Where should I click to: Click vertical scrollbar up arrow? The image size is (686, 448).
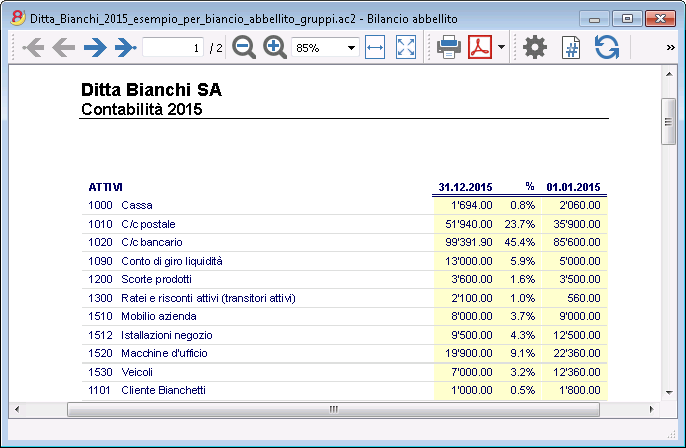pyautogui.click(x=669, y=74)
